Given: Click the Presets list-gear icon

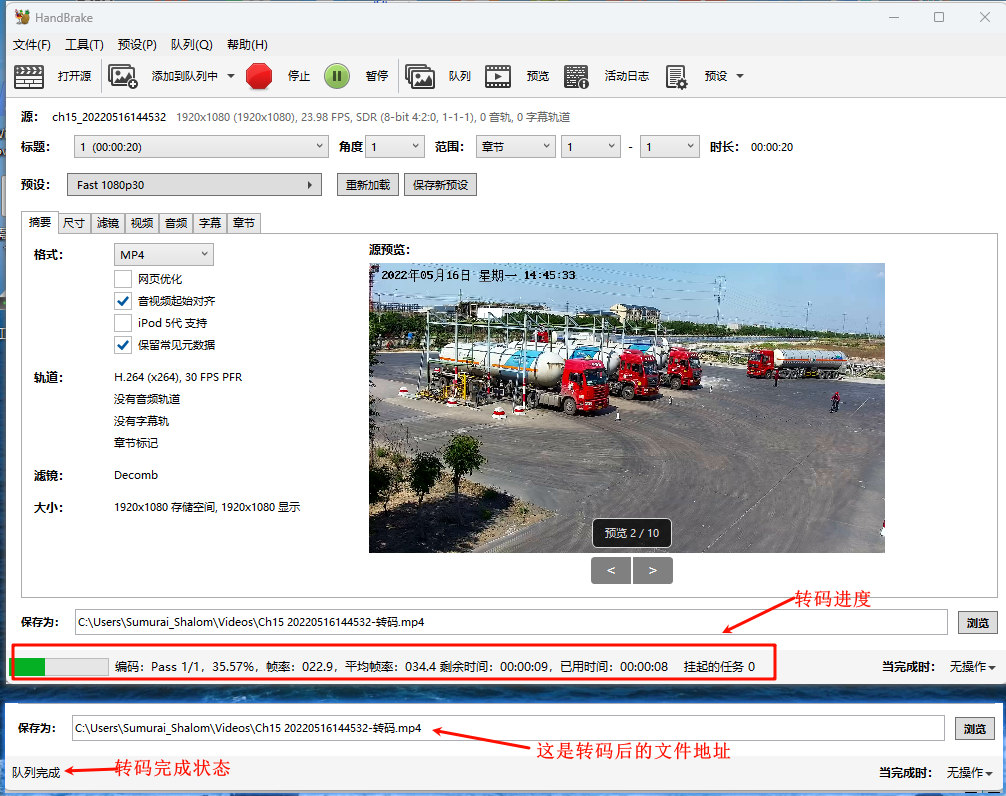Looking at the screenshot, I should 676,76.
